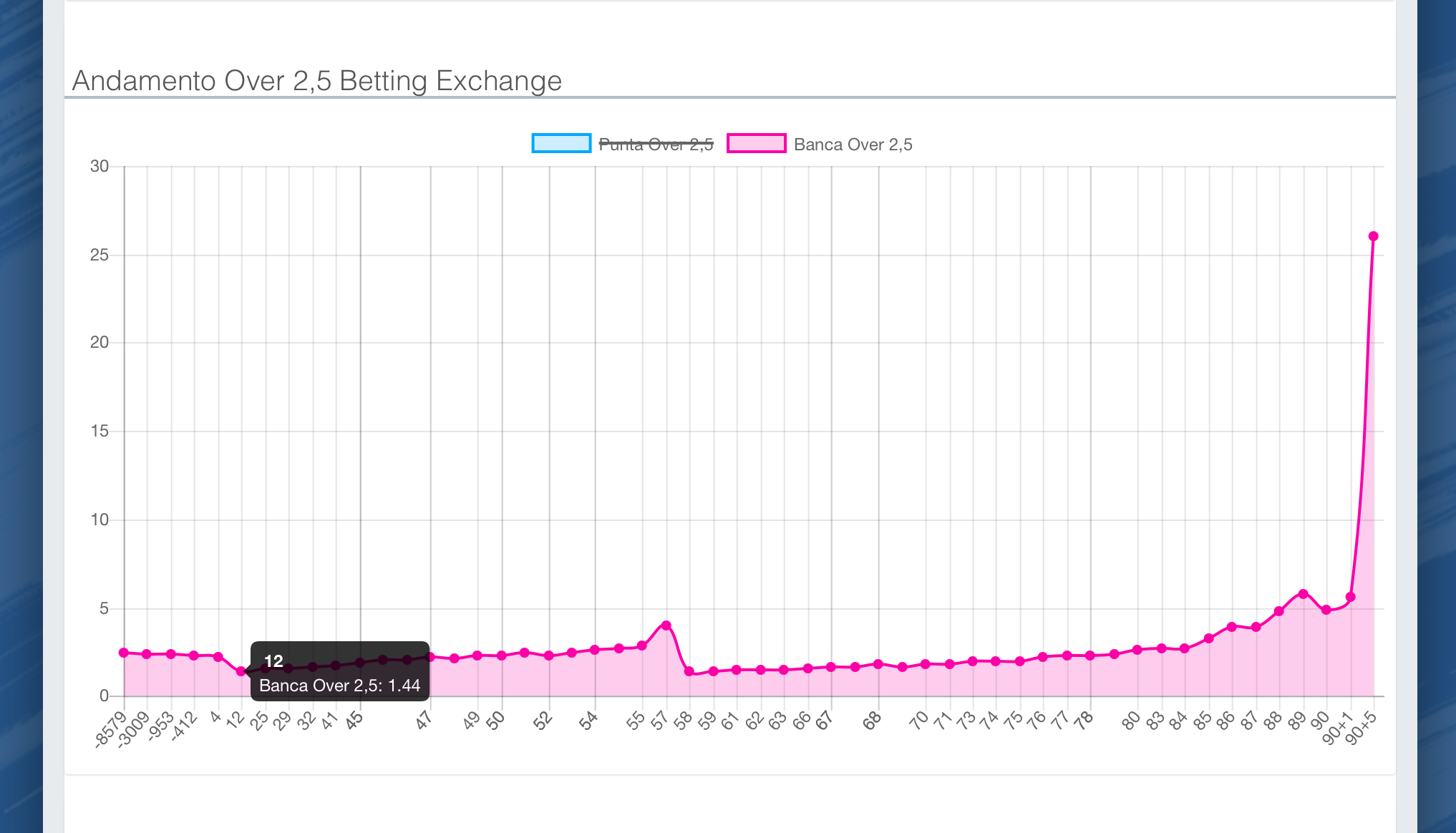Viewport: 1456px width, 833px height.
Task: Click the 30 y-axis label
Action: click(x=100, y=167)
